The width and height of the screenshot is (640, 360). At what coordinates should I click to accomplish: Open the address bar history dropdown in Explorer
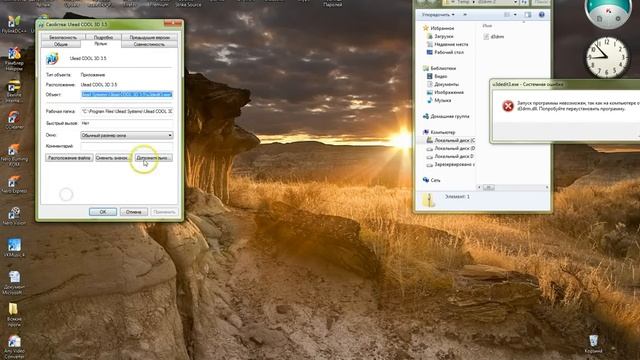(x=515, y=2)
